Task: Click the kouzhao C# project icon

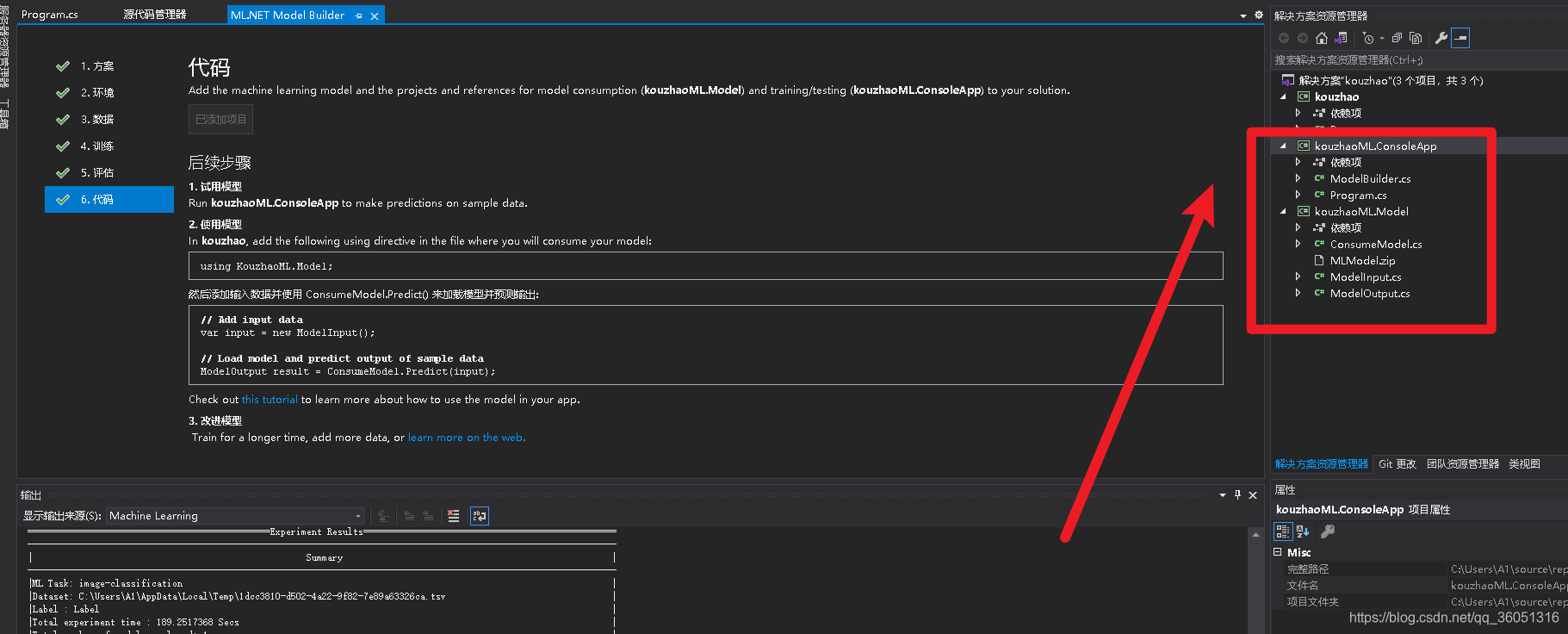Action: click(1304, 96)
